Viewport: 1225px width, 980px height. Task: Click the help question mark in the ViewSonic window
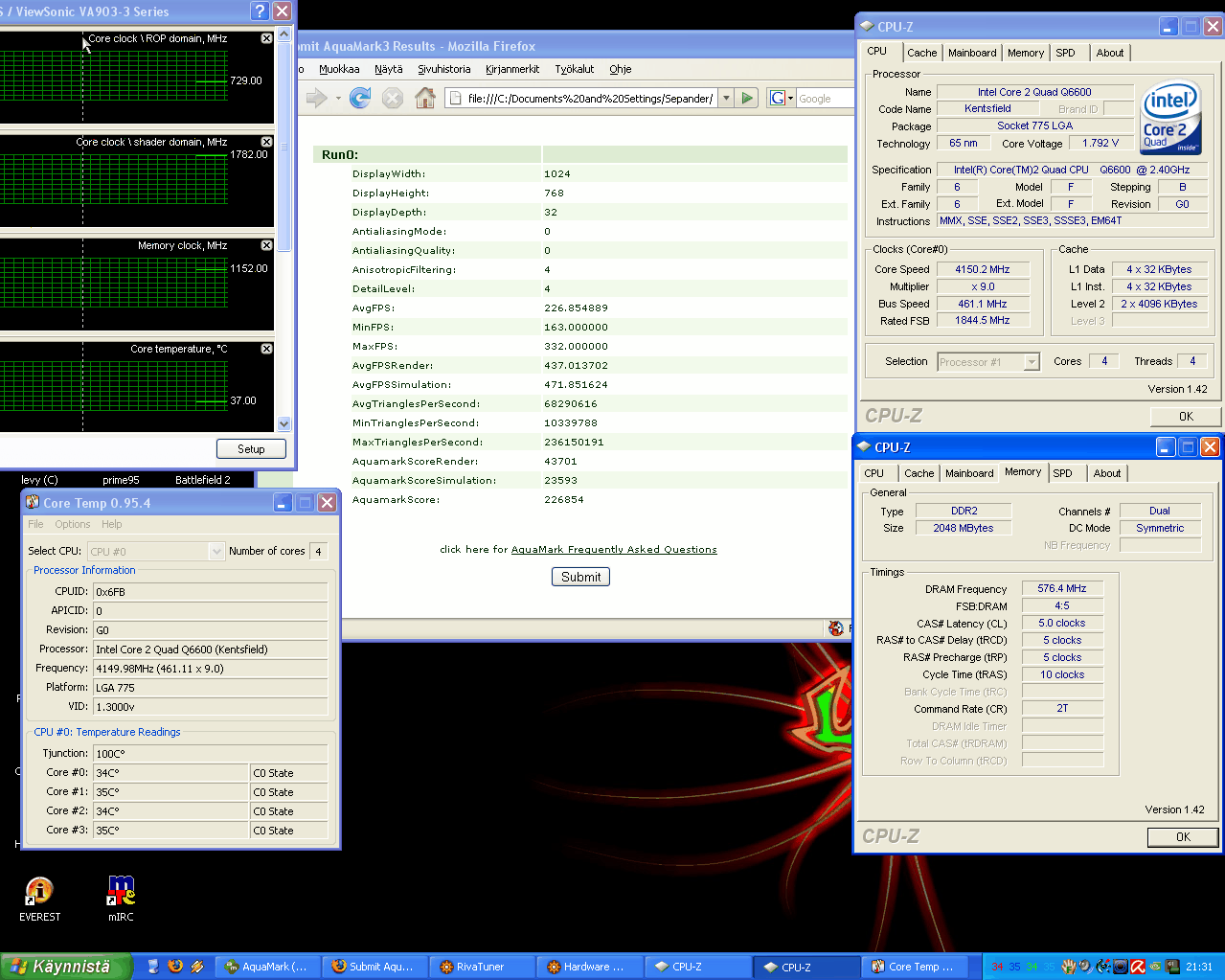tap(260, 11)
